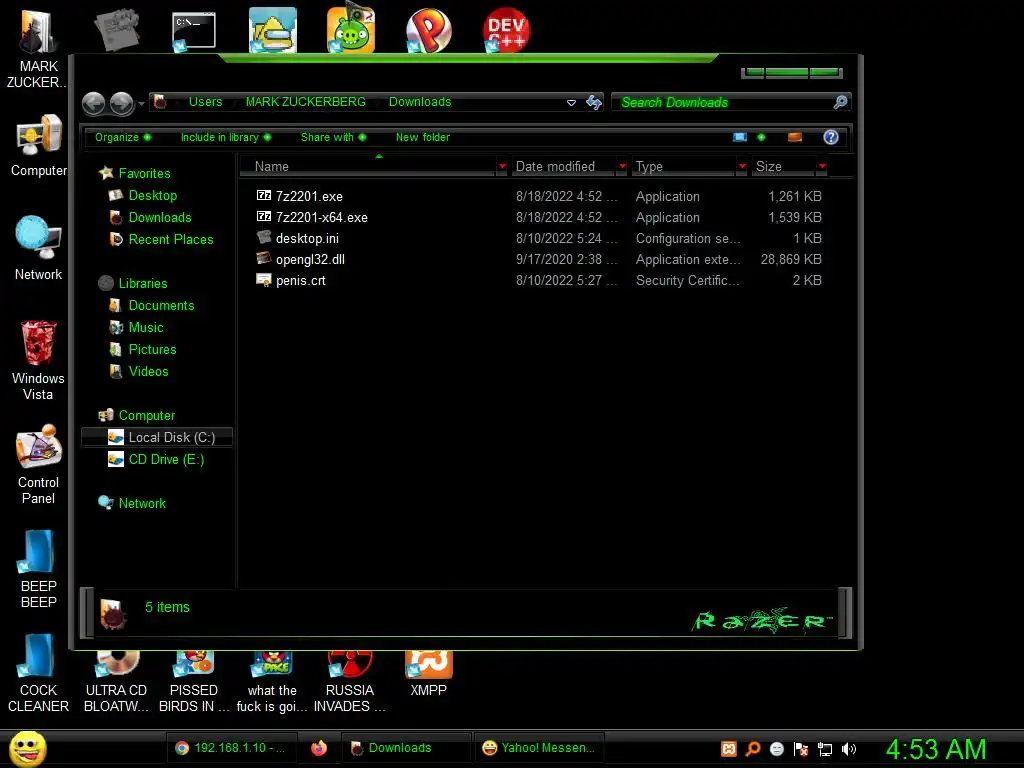This screenshot has width=1024, height=768.
Task: Open the XMPP desktop shortcut
Action: tap(428, 675)
